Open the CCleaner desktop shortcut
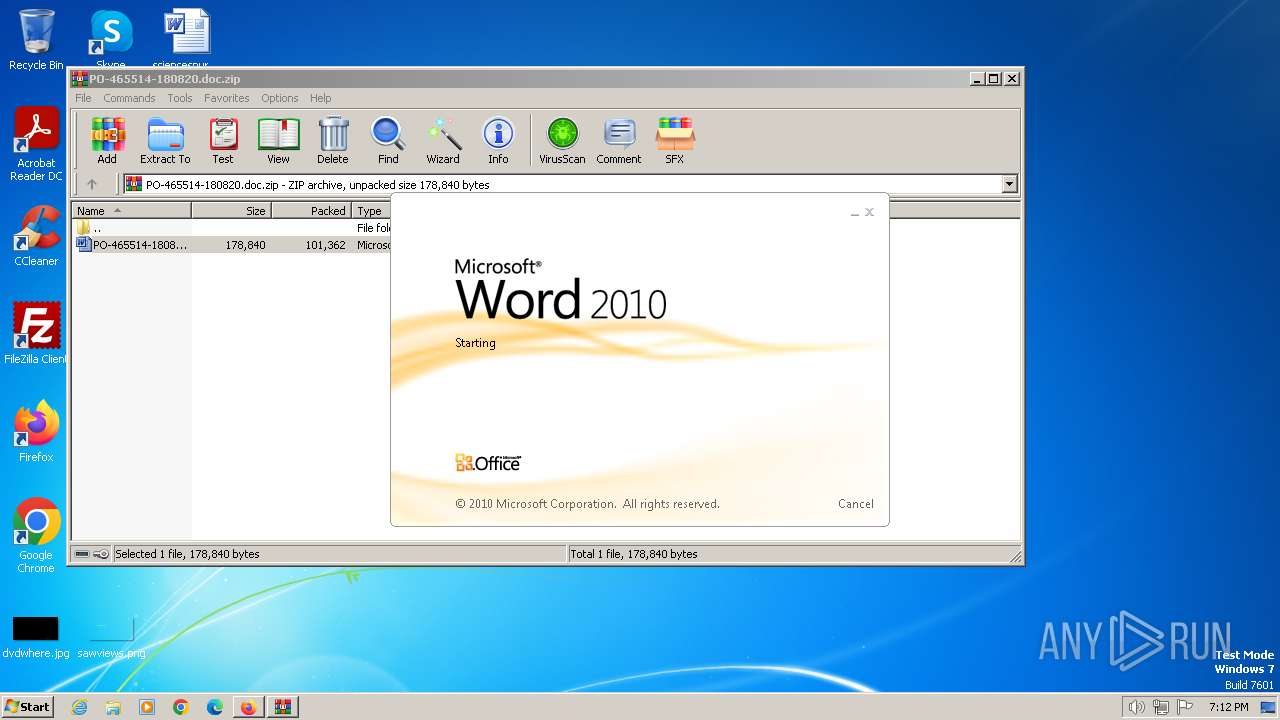Image resolution: width=1280 pixels, height=720 pixels. tap(36, 236)
